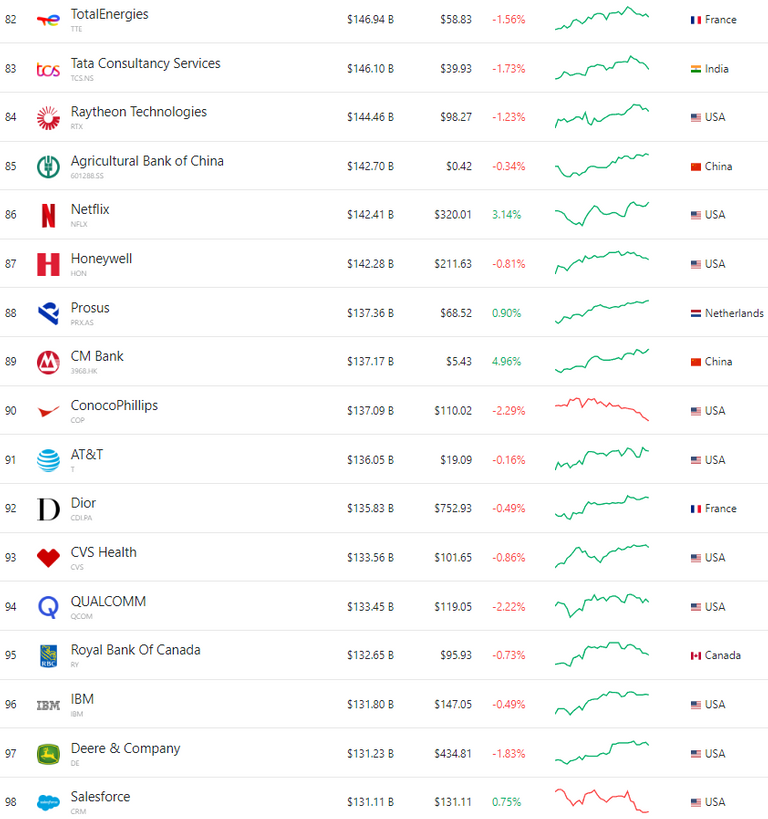The height and width of the screenshot is (819, 768).
Task: Click the Deere & Company deer logo
Action: pos(48,754)
